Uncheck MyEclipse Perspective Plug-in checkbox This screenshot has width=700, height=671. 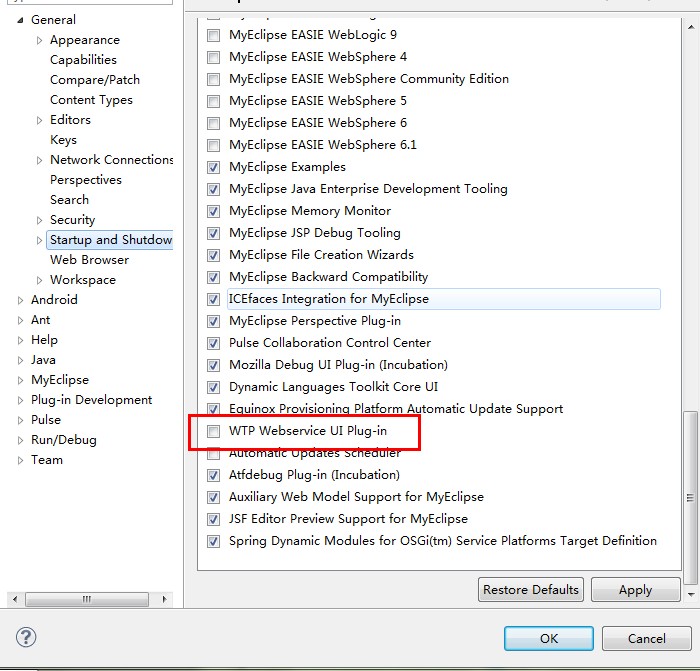tap(213, 321)
